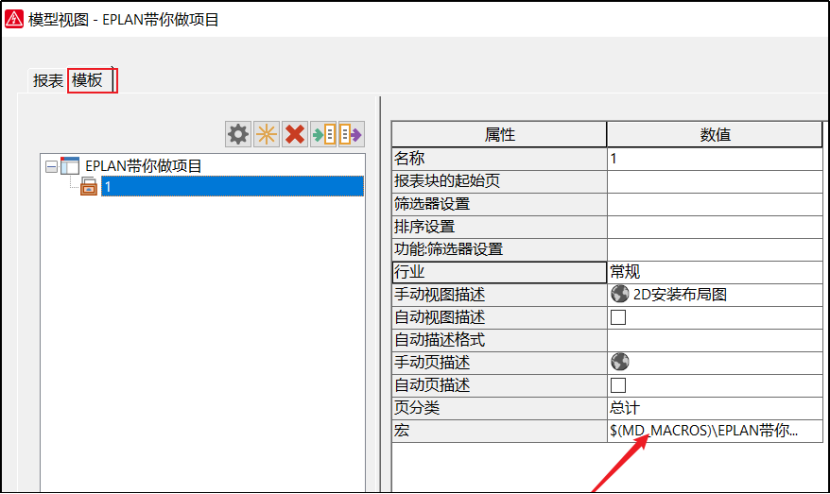The width and height of the screenshot is (830, 494).
Task: Click the 功能:筛选器设置 value cell
Action: tap(715, 249)
